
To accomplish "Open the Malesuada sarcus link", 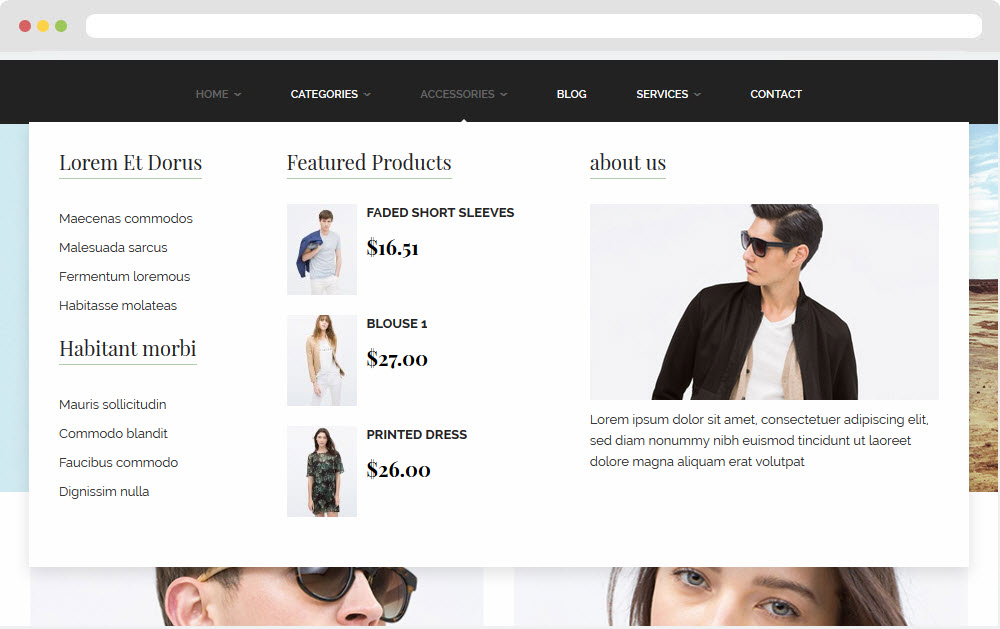I will (x=113, y=248).
